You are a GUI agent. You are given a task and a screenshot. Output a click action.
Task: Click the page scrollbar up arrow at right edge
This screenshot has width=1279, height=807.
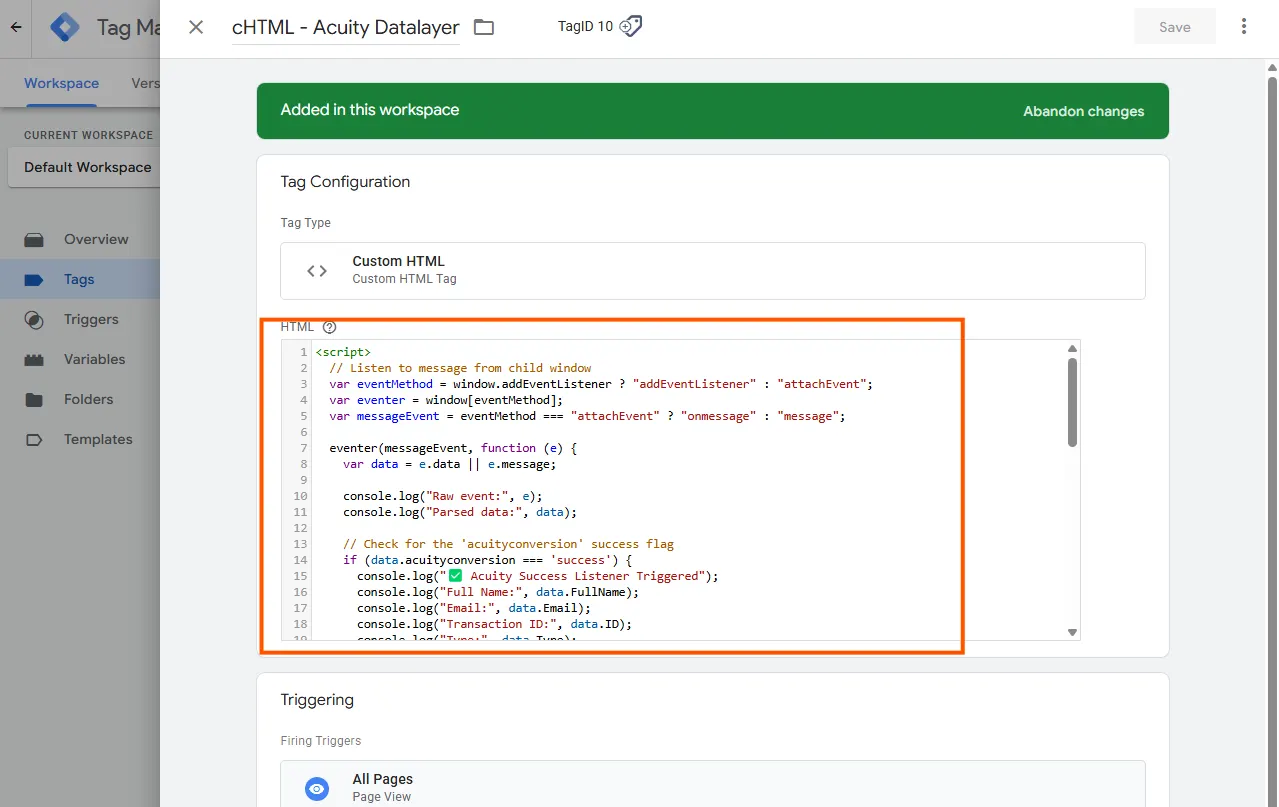1272,67
